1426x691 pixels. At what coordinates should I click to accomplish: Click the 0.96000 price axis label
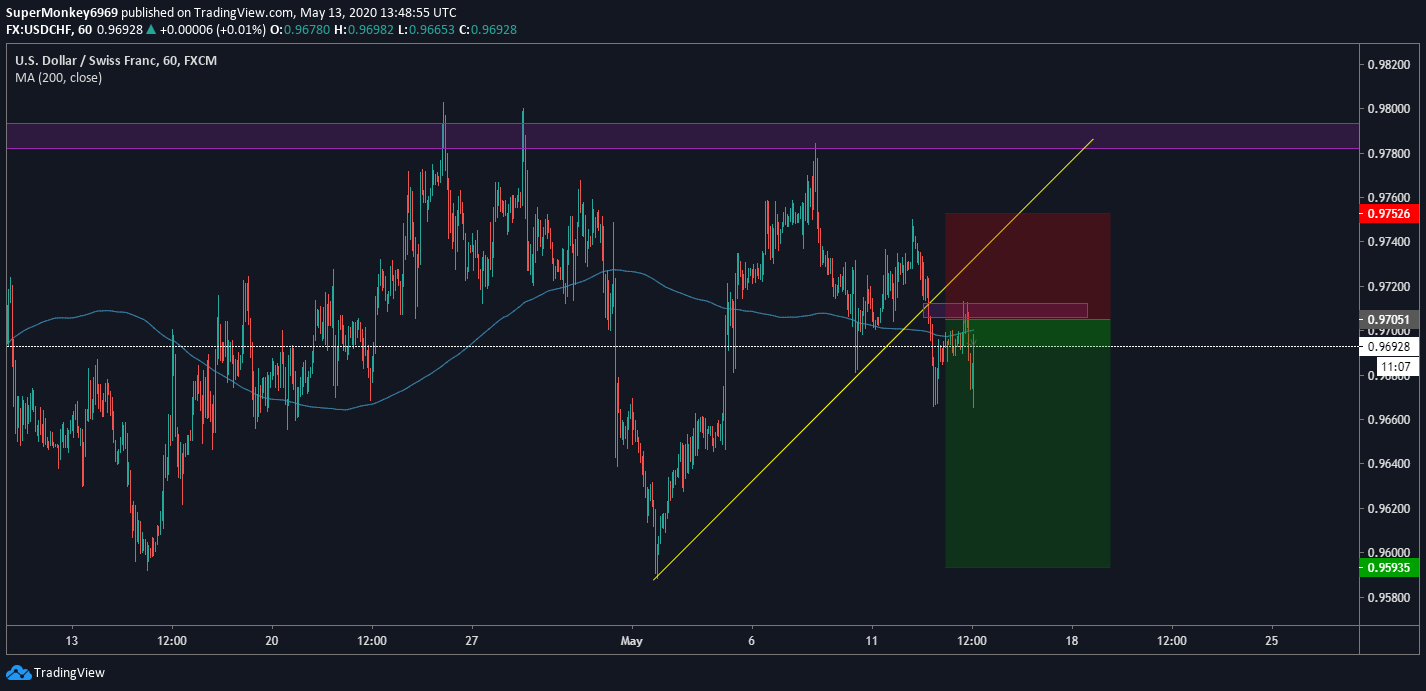click(1389, 552)
